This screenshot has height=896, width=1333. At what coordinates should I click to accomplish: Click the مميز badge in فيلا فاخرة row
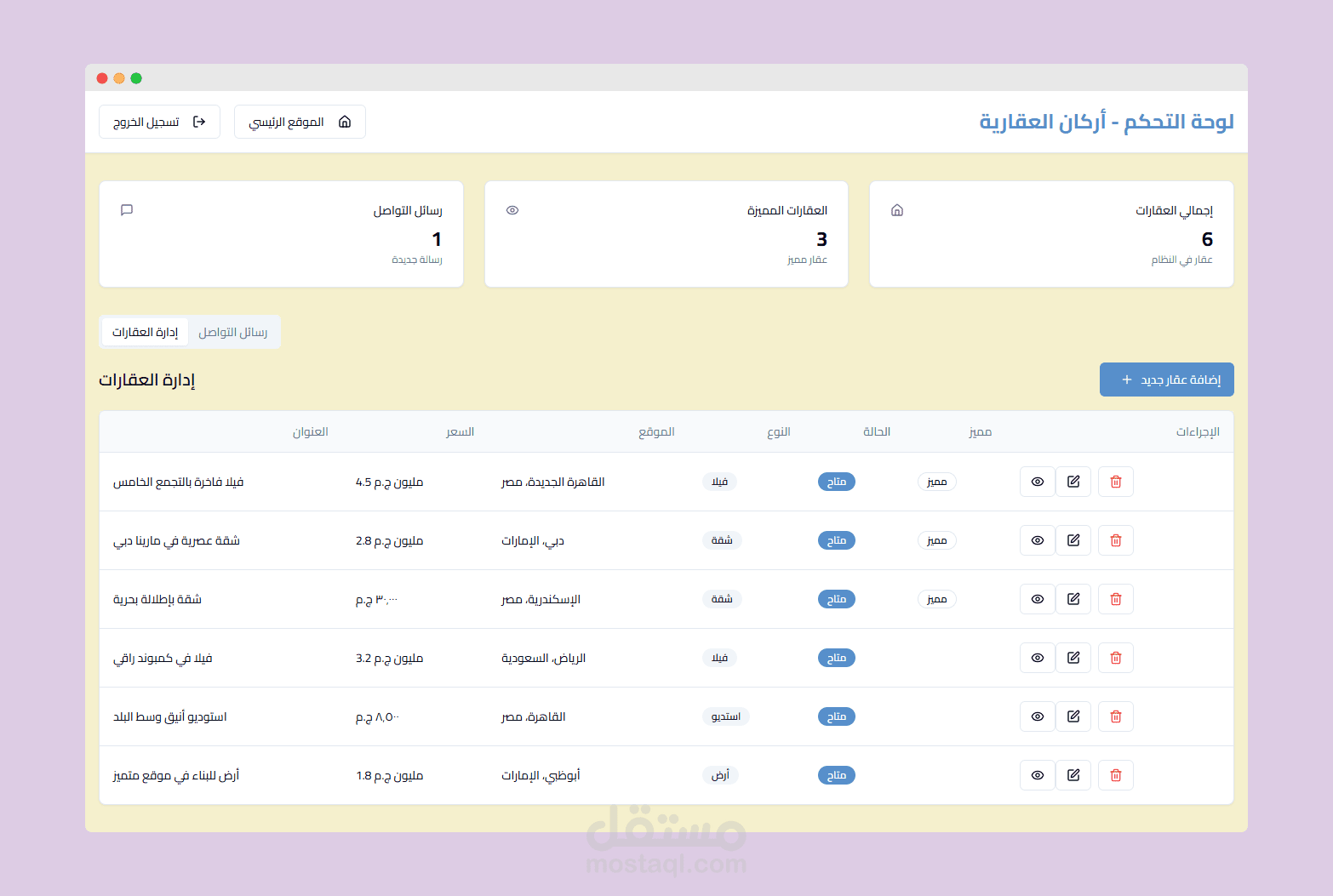[937, 482]
